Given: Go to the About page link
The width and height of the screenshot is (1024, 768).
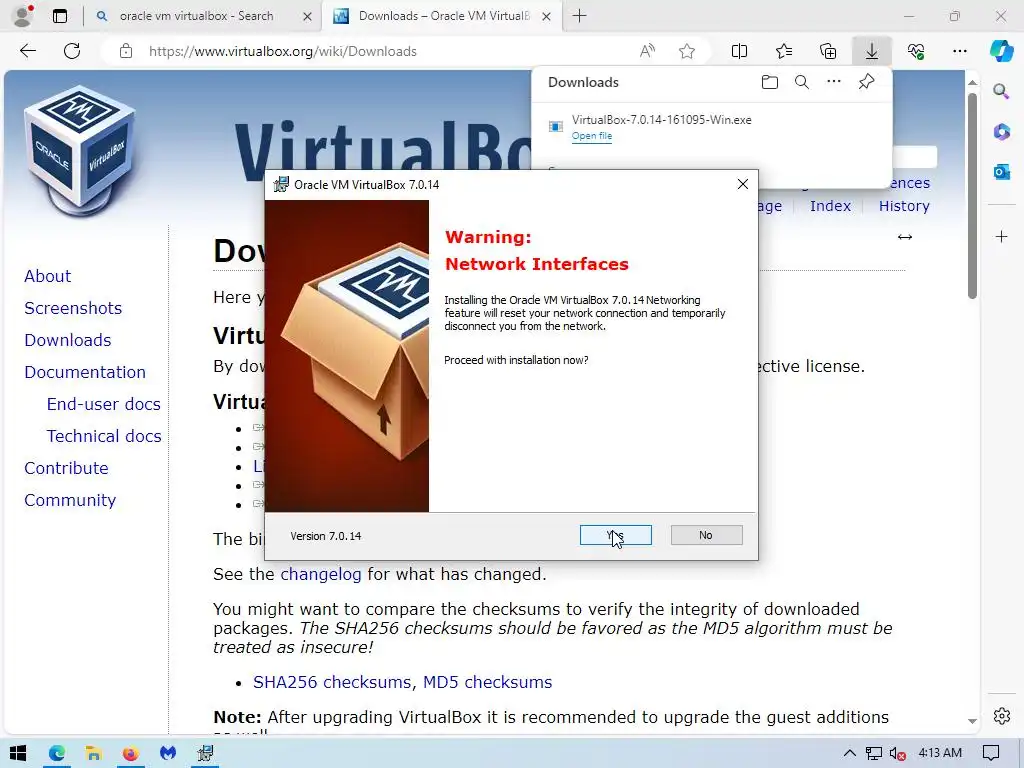Looking at the screenshot, I should coord(48,276).
